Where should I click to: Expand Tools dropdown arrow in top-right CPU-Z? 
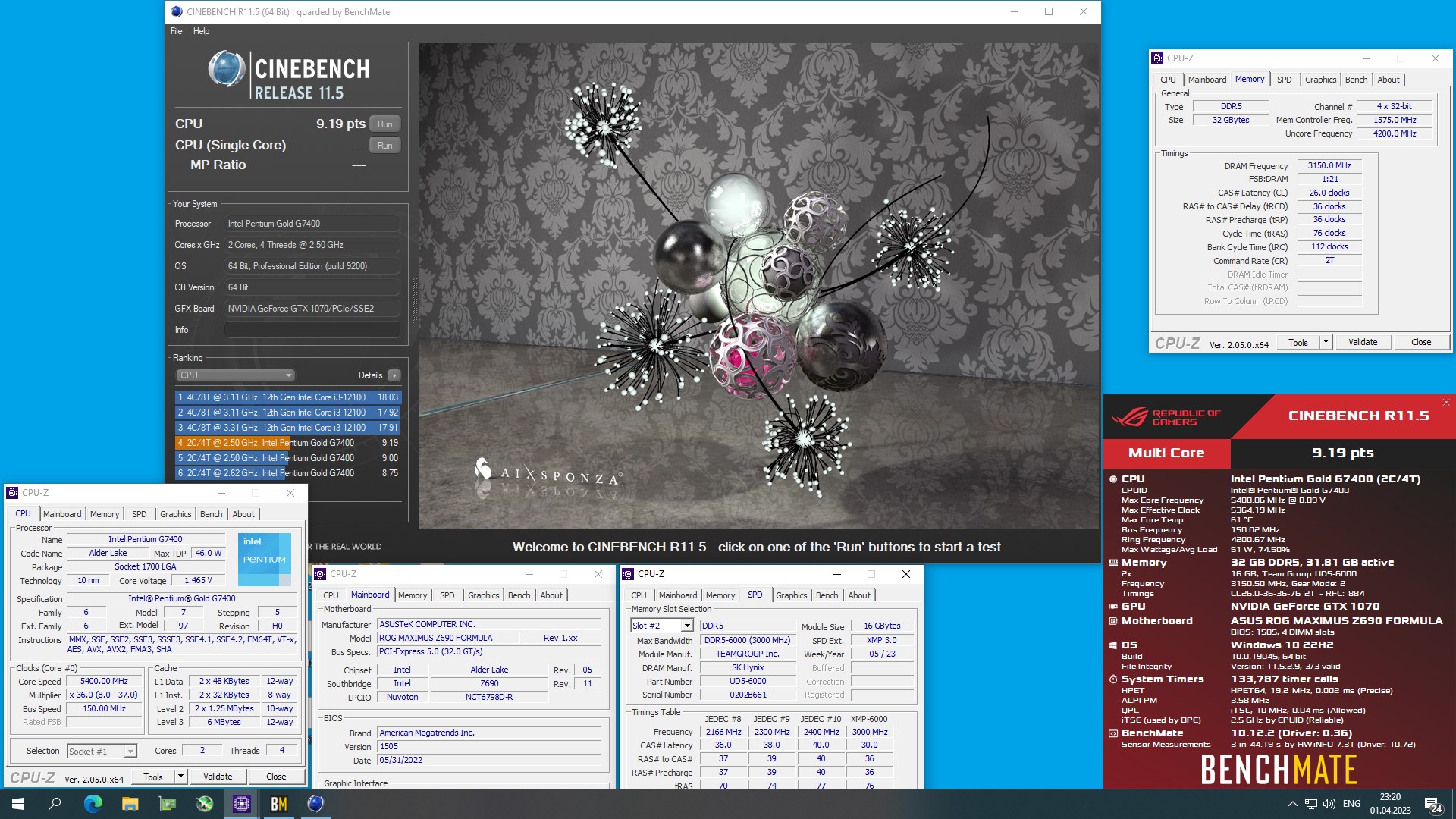tap(1326, 343)
